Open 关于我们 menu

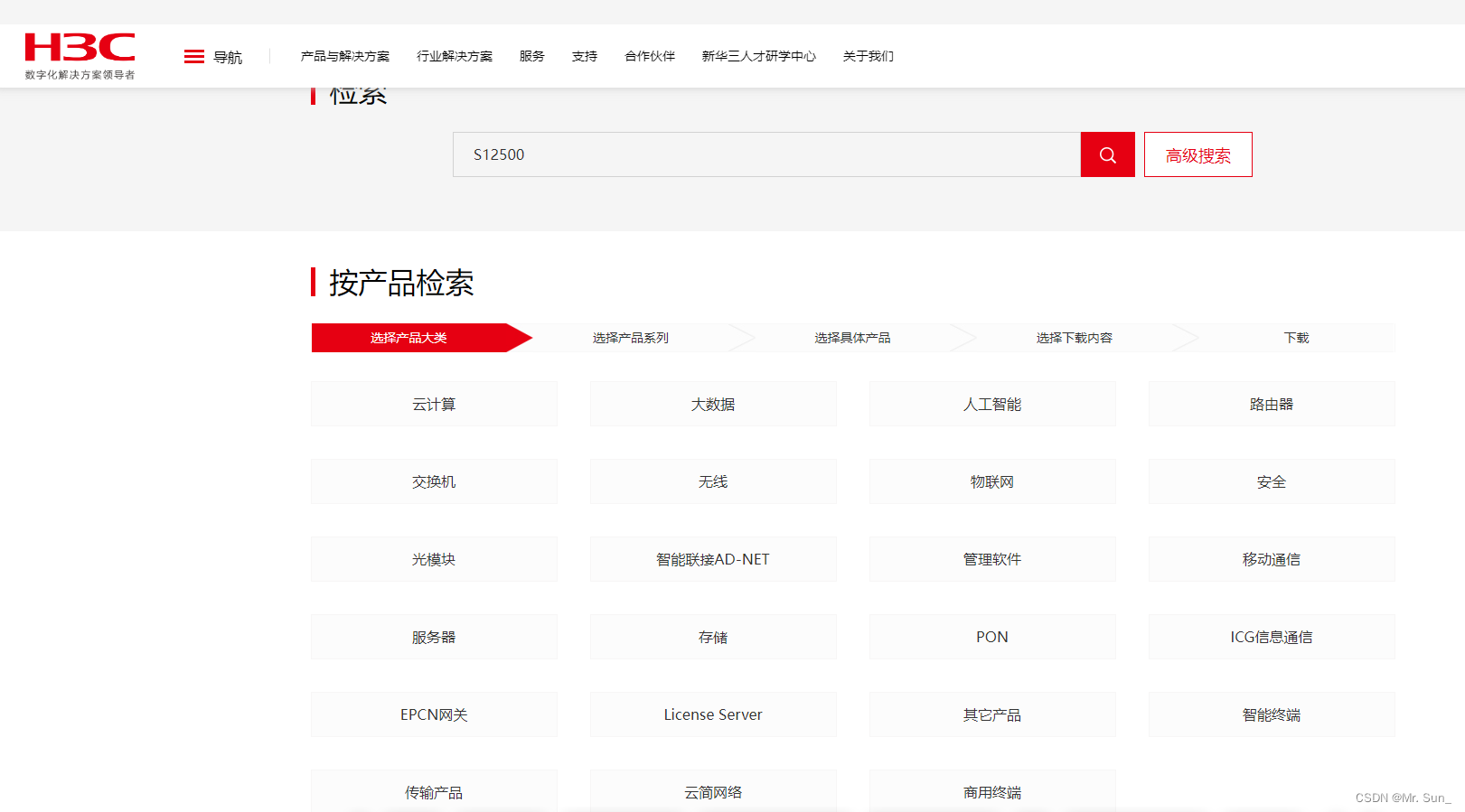pyautogui.click(x=869, y=56)
